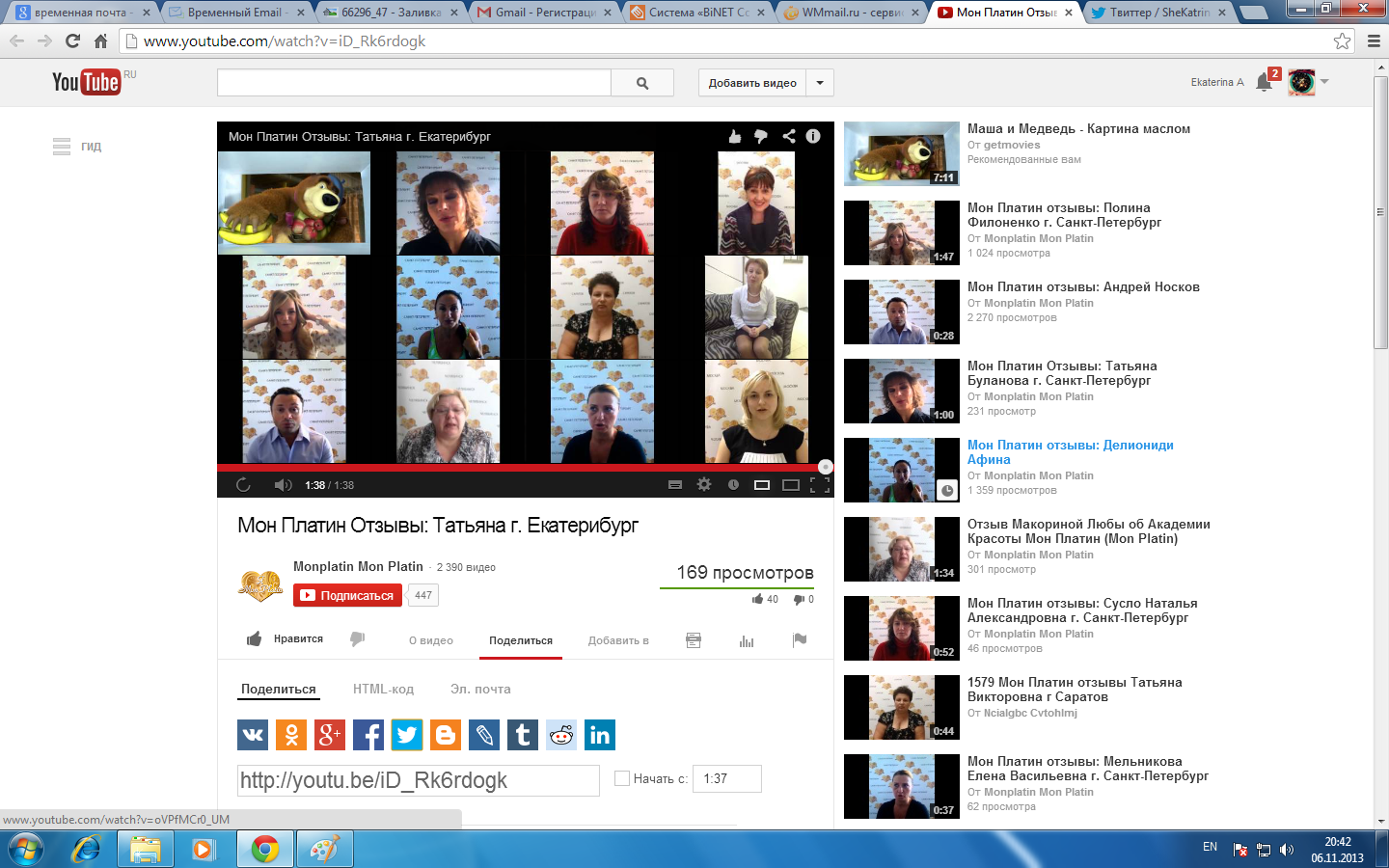Viewport: 1389px width, 868px height.
Task: Report the video with the flag icon
Action: [x=800, y=639]
